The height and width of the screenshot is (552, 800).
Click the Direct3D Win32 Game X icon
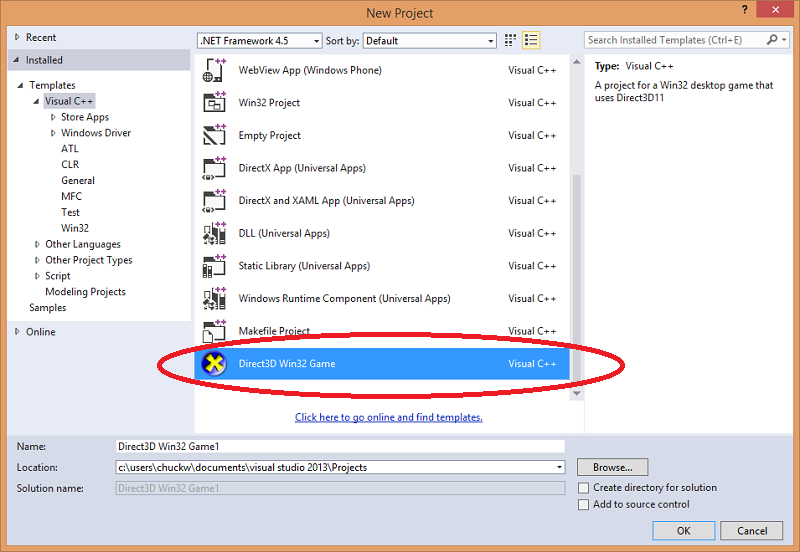(214, 364)
